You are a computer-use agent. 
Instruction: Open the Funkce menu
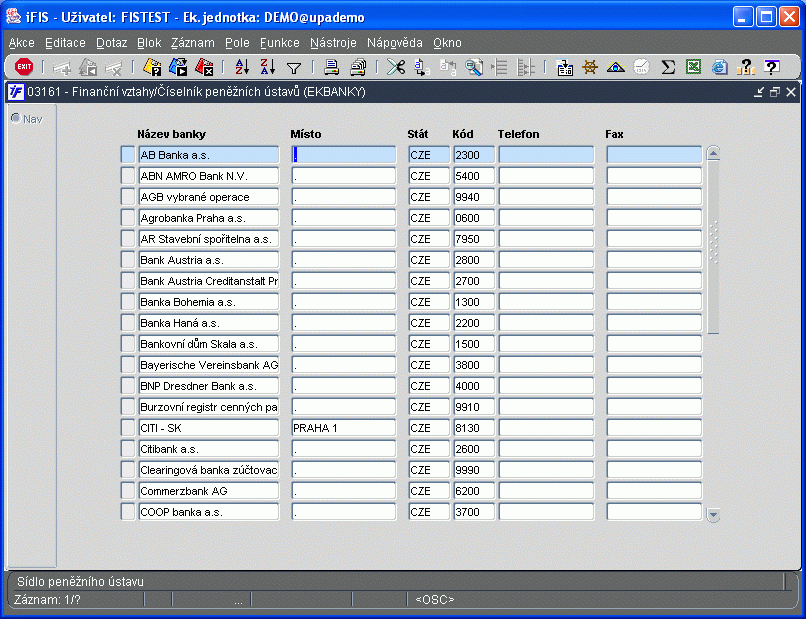pos(280,43)
